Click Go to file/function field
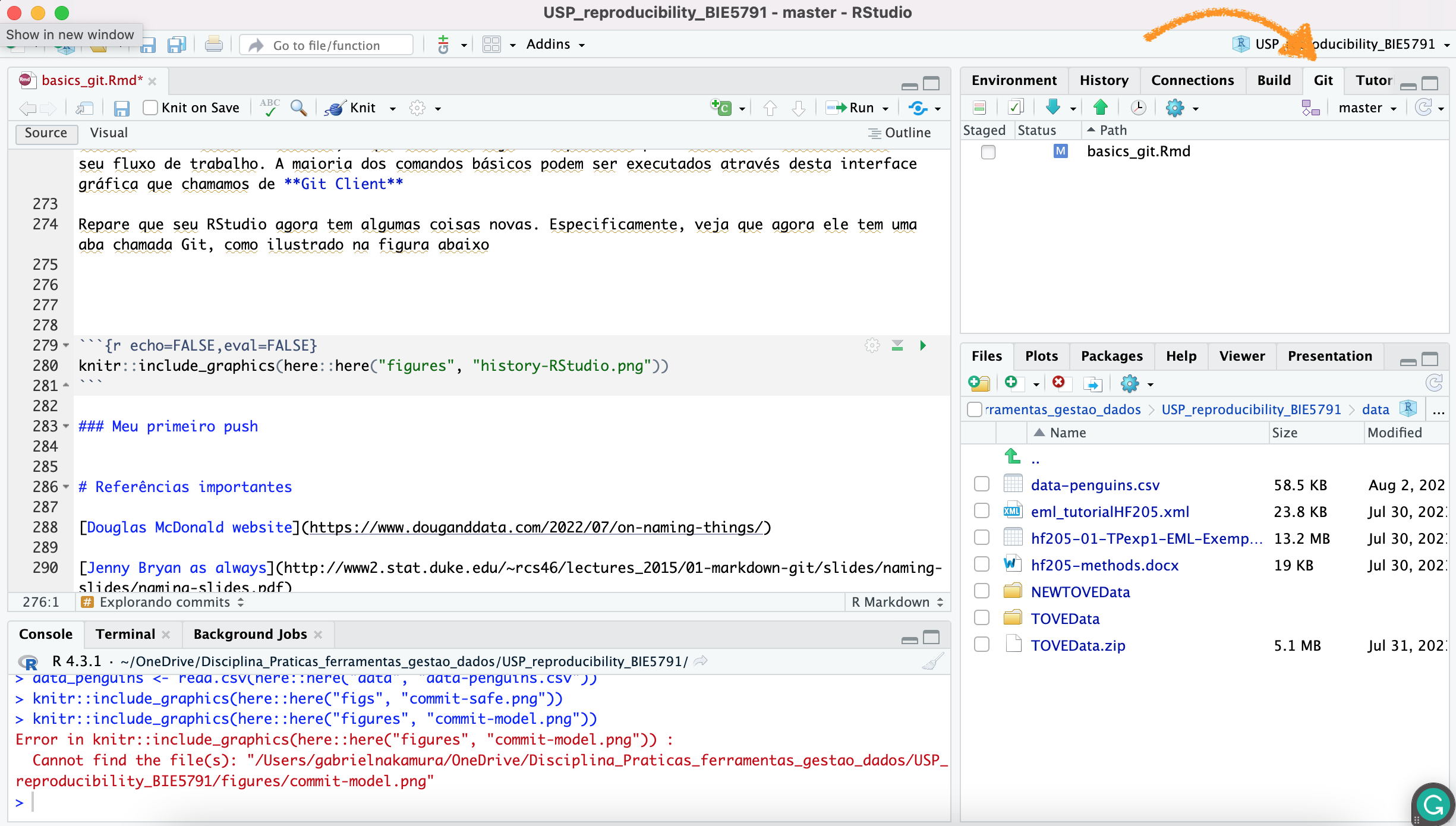1456x826 pixels. pyautogui.click(x=327, y=45)
